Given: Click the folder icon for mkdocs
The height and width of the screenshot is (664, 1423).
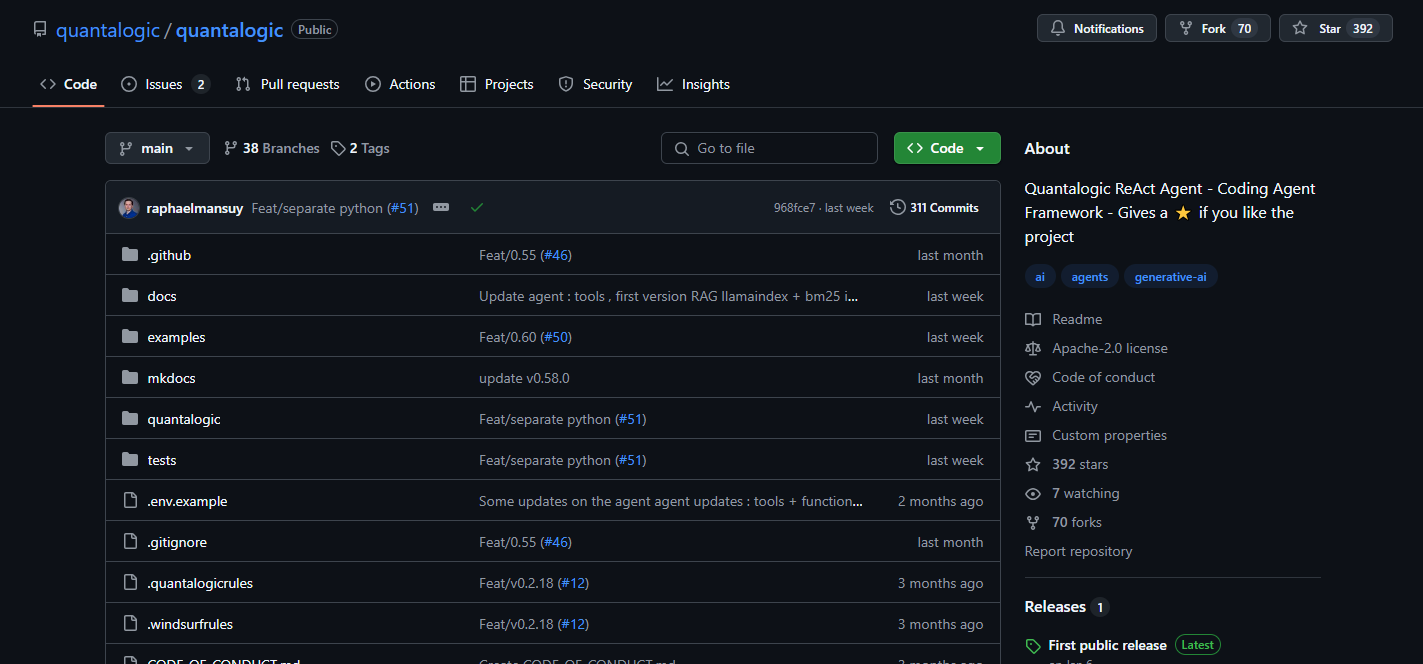Looking at the screenshot, I should click(129, 378).
